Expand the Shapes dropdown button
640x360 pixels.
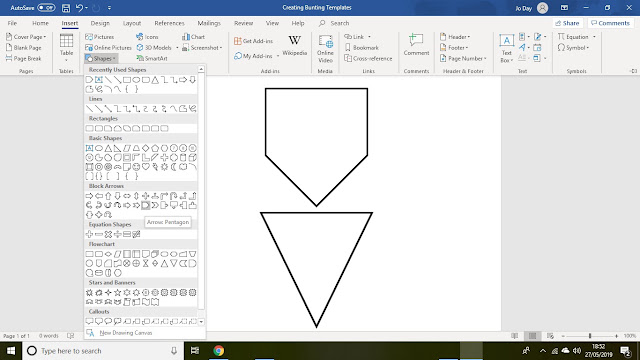(x=101, y=58)
